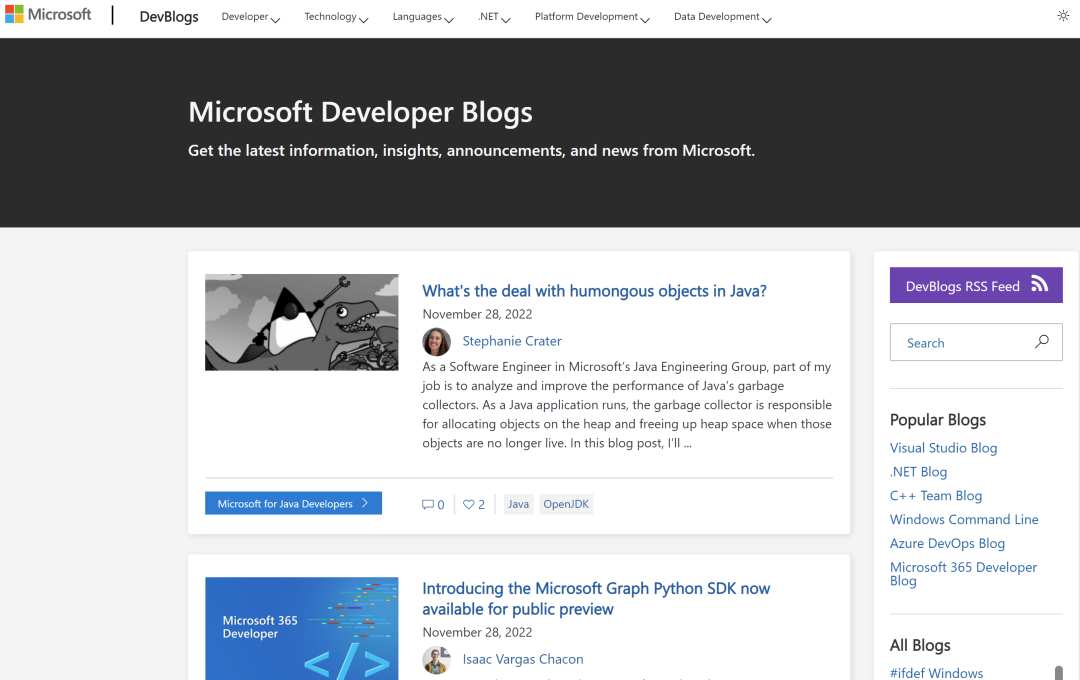Viewport: 1080px width, 680px height.
Task: Click the Microsoft Developer Blogs heading
Action: point(360,112)
